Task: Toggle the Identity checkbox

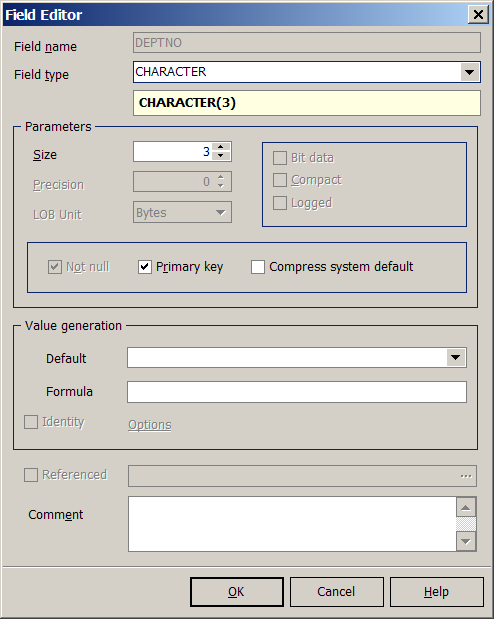Action: pos(31,422)
